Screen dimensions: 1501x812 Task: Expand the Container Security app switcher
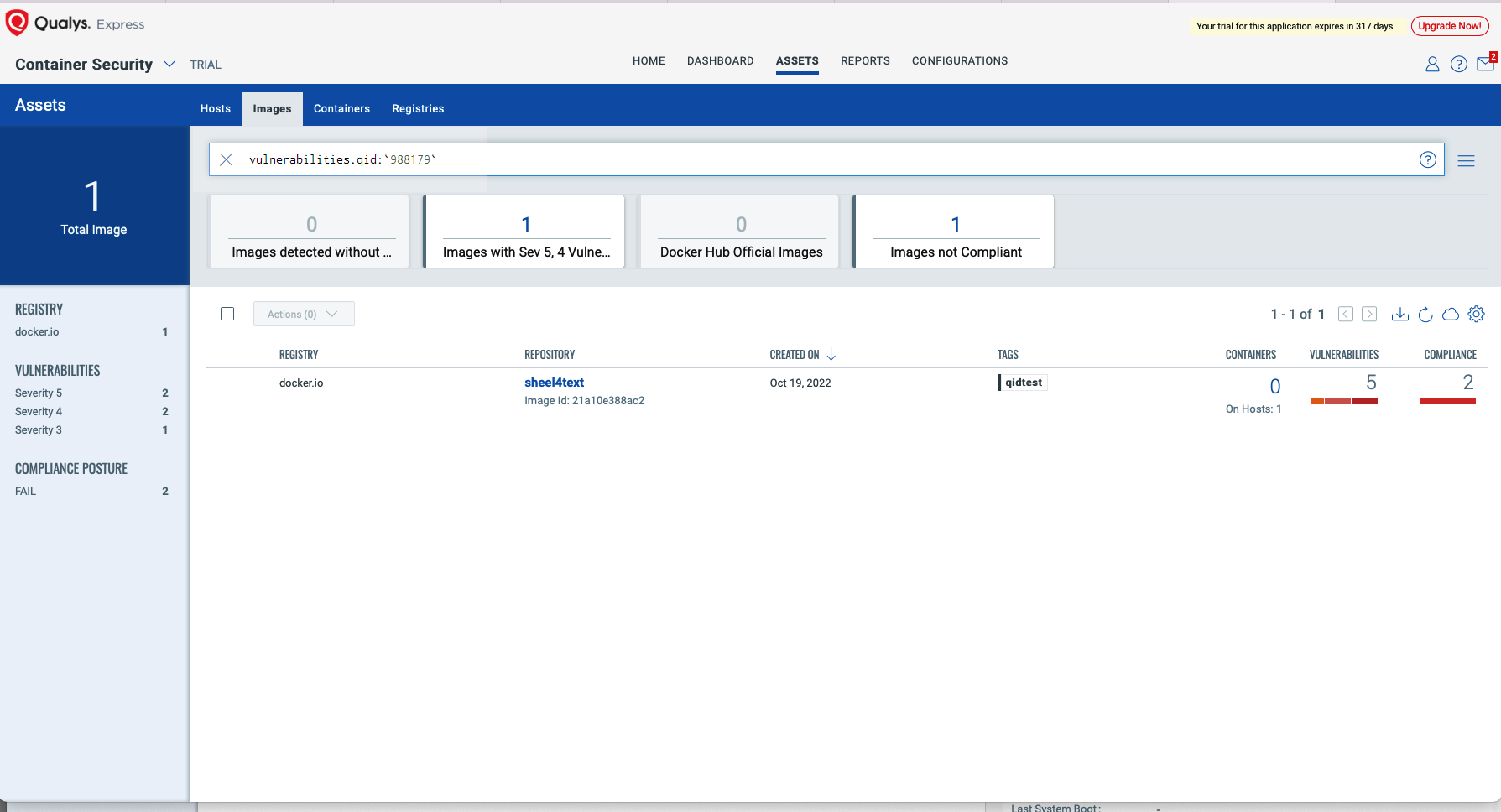(x=169, y=64)
